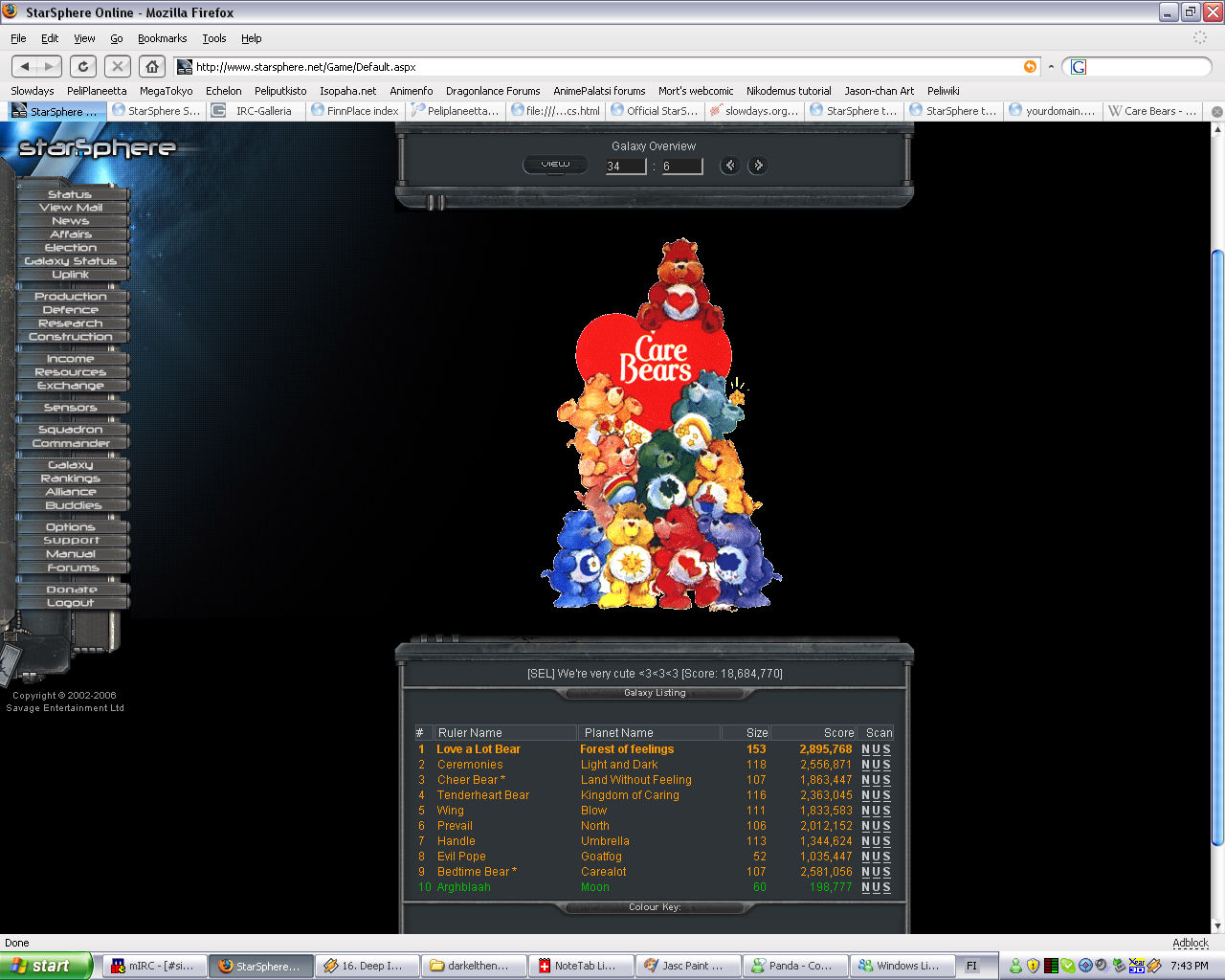Open the View menu
Viewport: 1225px width, 980px height.
[84, 38]
